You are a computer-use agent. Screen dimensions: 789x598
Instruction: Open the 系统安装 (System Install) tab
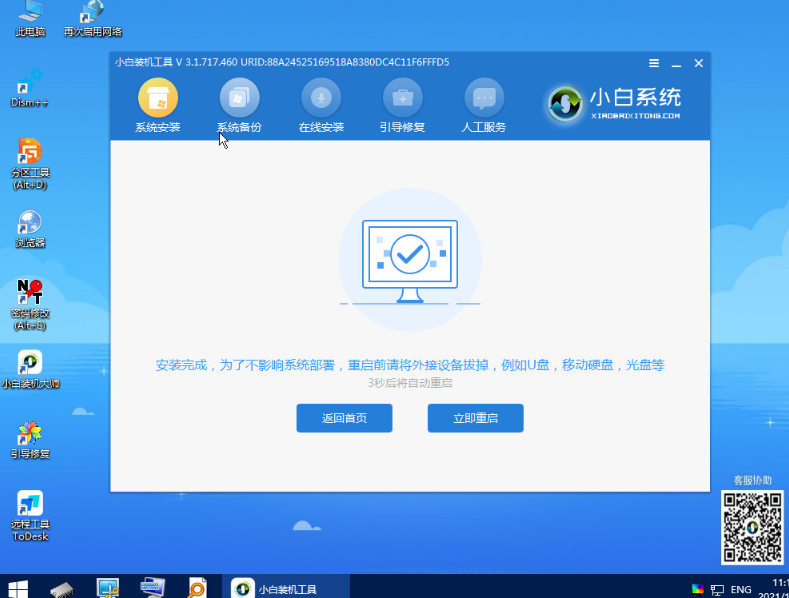coord(157,106)
